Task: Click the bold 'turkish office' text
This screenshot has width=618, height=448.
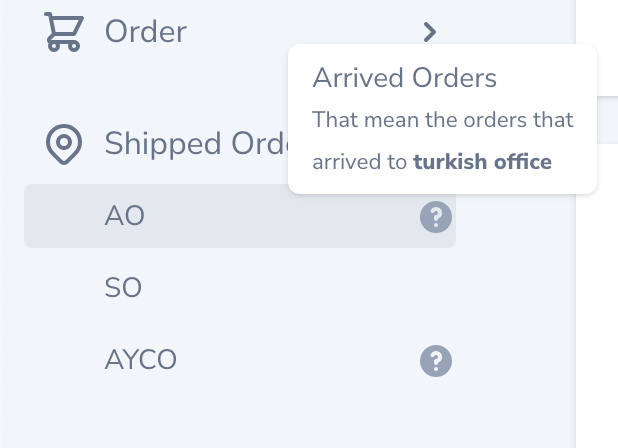Action: click(x=482, y=161)
